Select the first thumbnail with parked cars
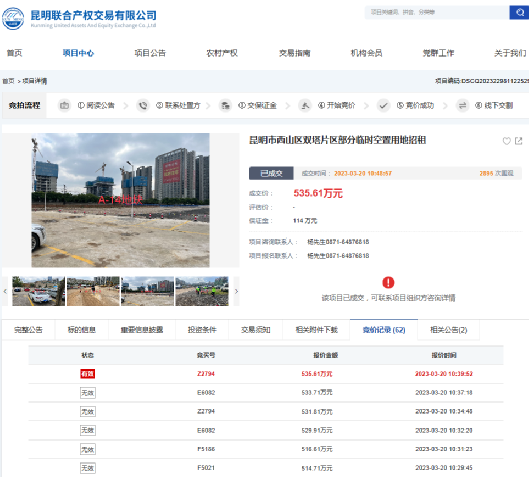This screenshot has height=477, width=529. [38, 291]
